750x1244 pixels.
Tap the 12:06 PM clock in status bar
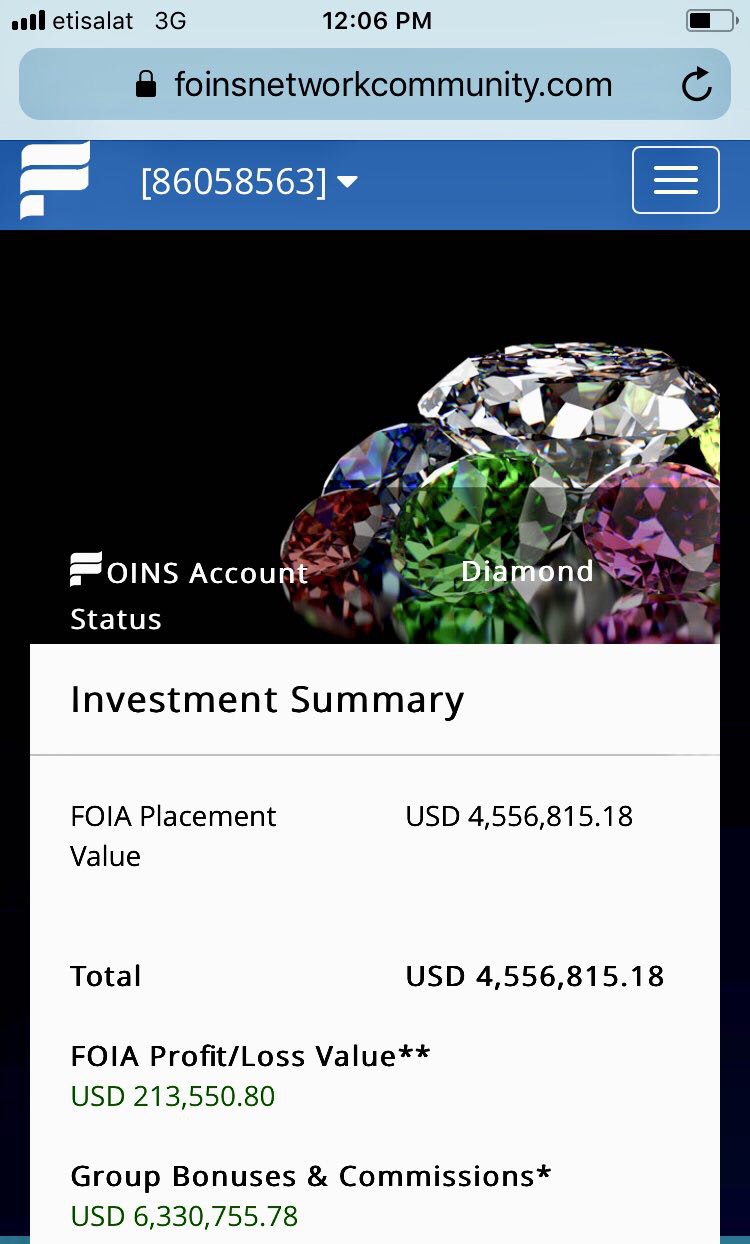tap(377, 21)
